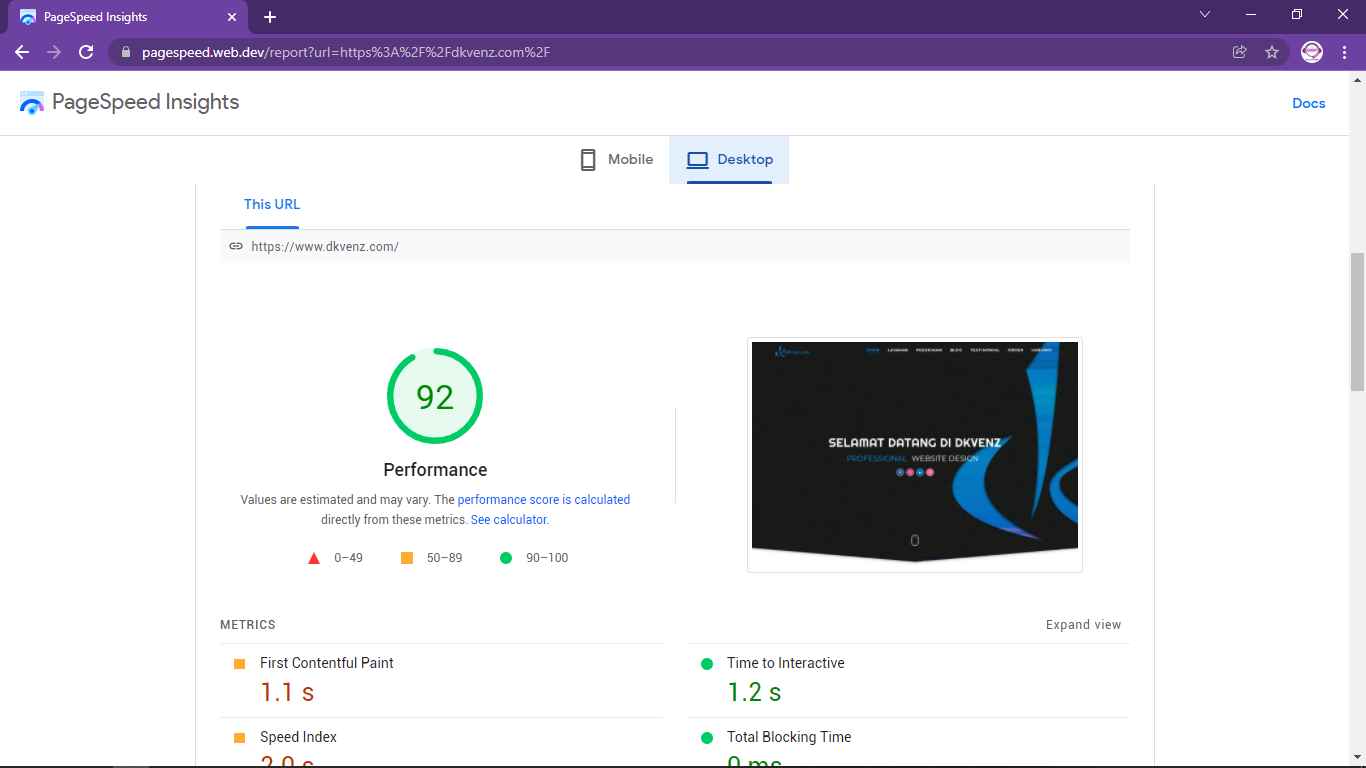Click the orange square beside First Contentful Paint
Screen dimensions: 1366x768
[239, 664]
